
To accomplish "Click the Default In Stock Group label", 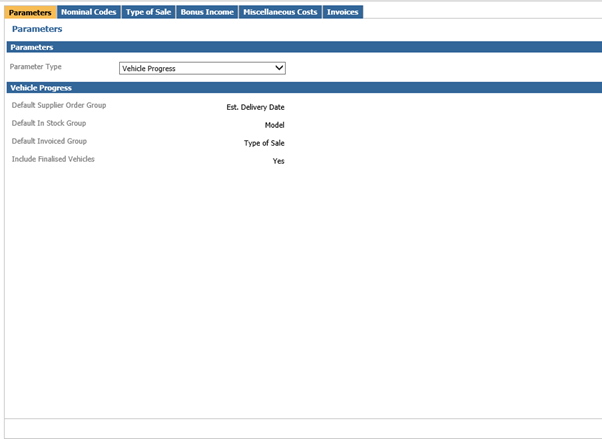I will coord(49,123).
